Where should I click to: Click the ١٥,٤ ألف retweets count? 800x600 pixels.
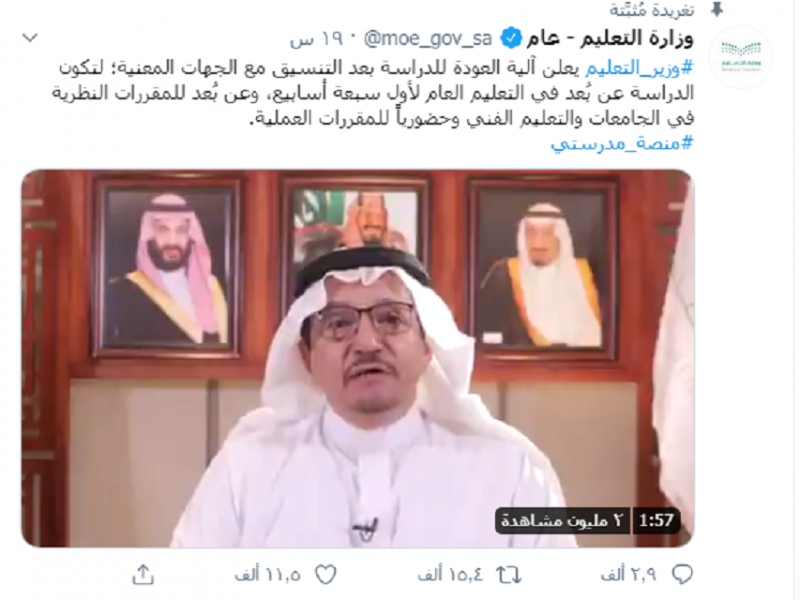[450, 575]
